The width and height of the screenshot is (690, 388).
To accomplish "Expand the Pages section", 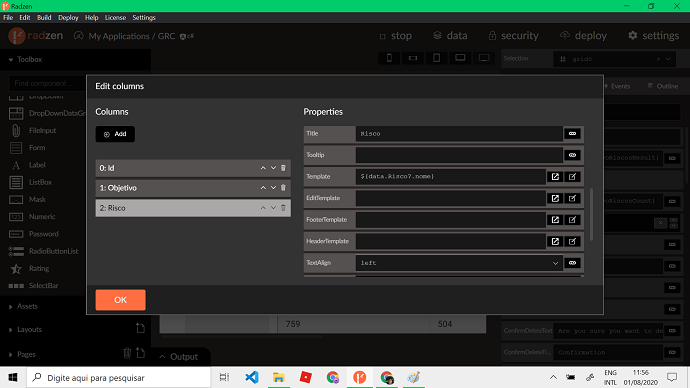I will click(x=11, y=355).
